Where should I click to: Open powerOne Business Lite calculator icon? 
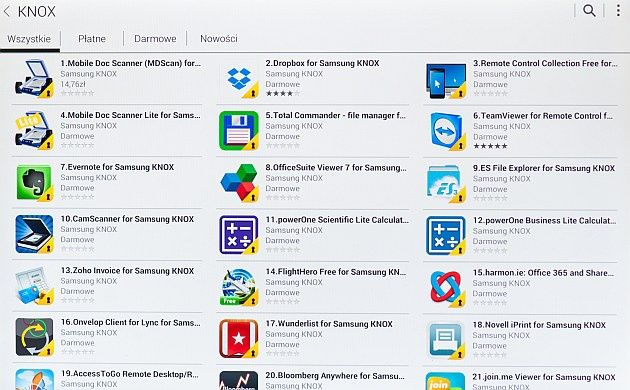pyautogui.click(x=446, y=236)
